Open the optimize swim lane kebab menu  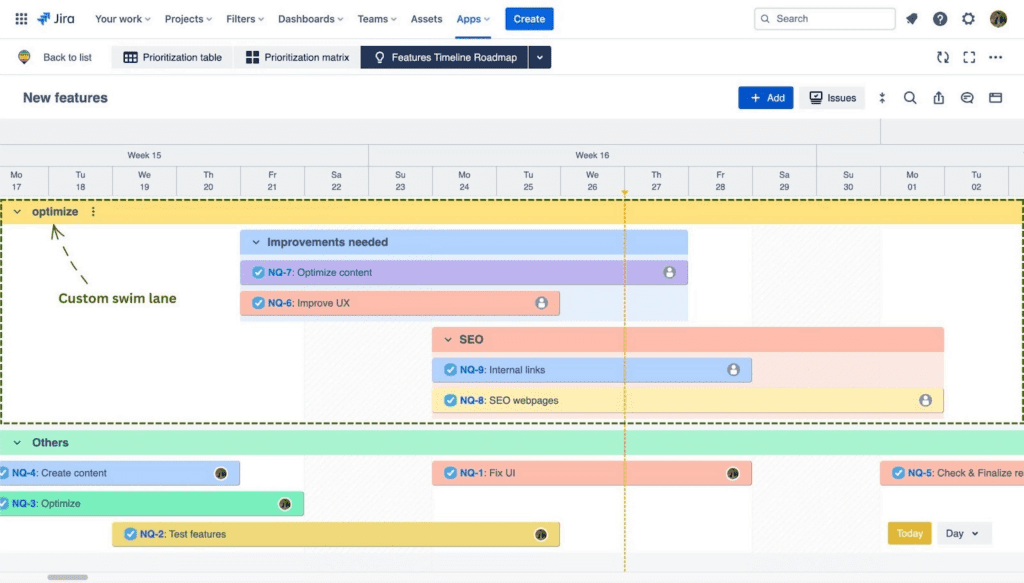[93, 212]
